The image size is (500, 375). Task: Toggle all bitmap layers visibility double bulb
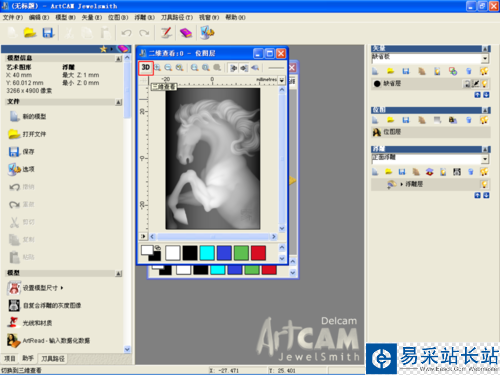pos(484,120)
